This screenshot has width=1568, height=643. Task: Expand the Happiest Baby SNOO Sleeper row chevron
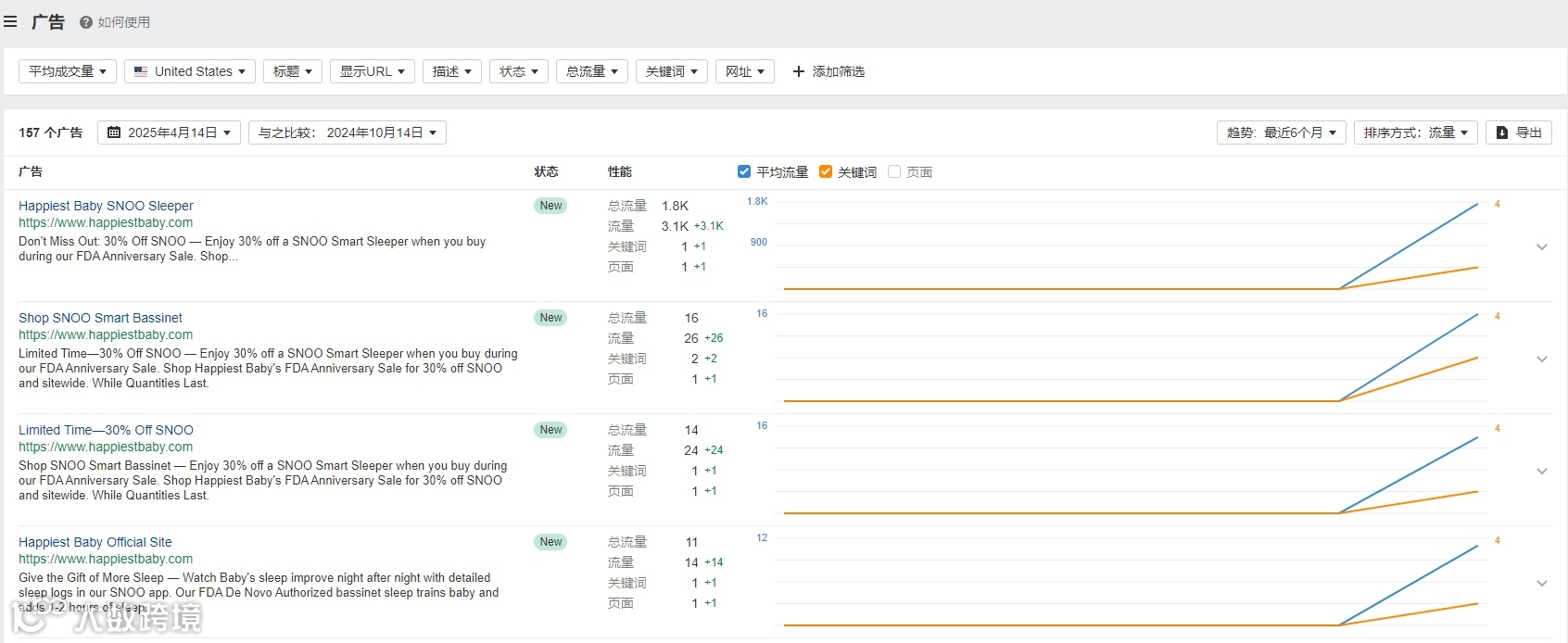tap(1542, 246)
